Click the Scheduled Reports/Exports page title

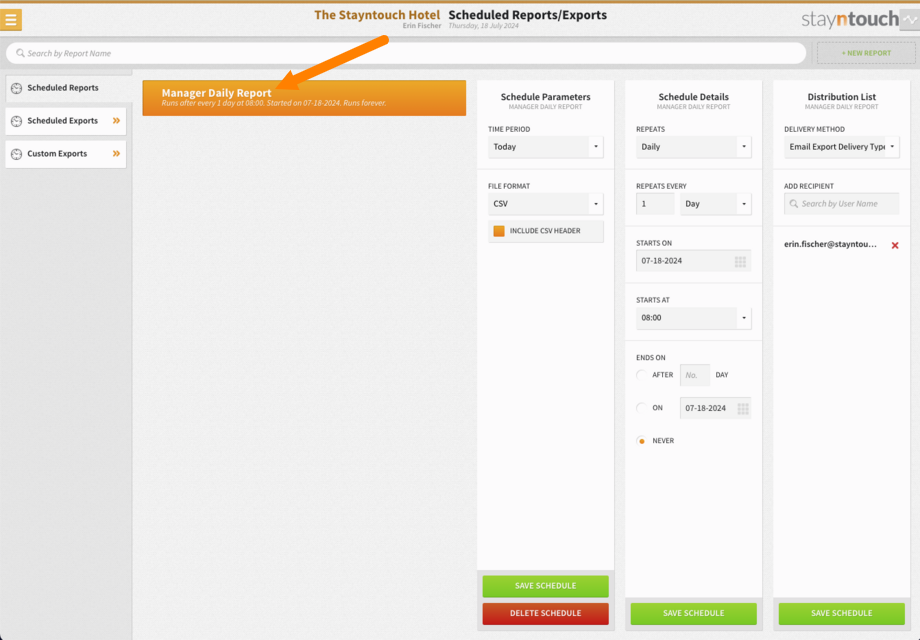click(527, 15)
